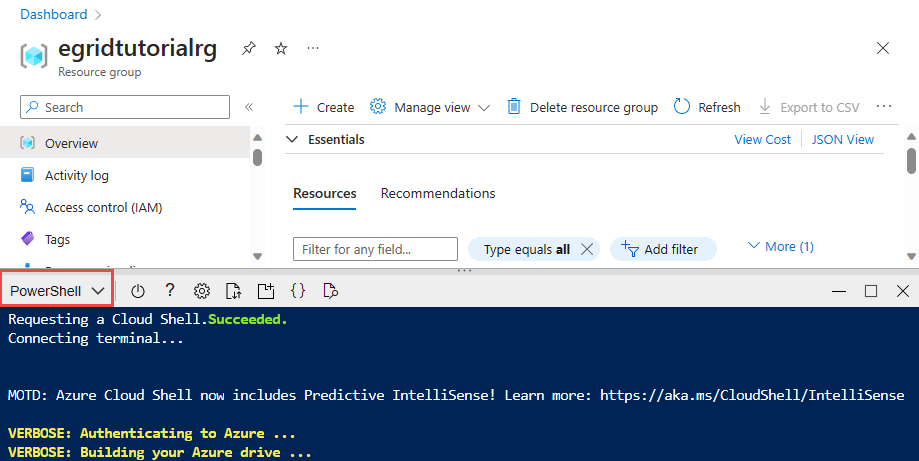Click Delete resource group

pos(582,107)
